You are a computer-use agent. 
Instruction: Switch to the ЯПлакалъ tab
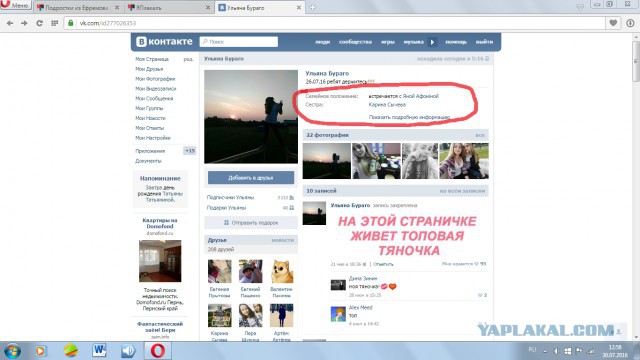(x=167, y=7)
